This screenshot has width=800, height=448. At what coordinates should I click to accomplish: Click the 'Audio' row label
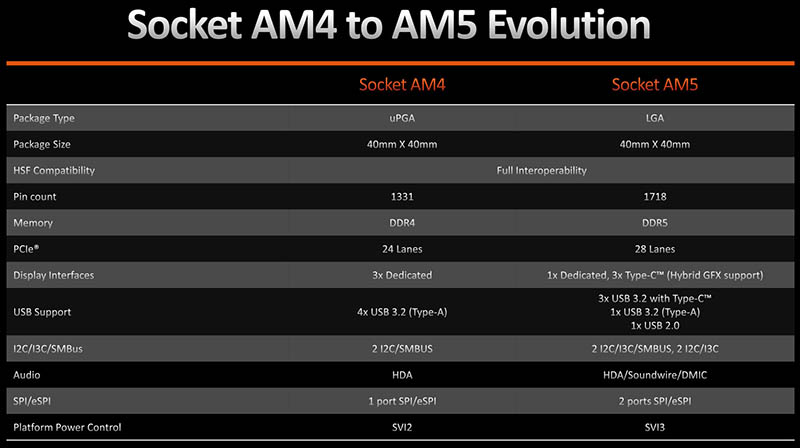[27, 375]
